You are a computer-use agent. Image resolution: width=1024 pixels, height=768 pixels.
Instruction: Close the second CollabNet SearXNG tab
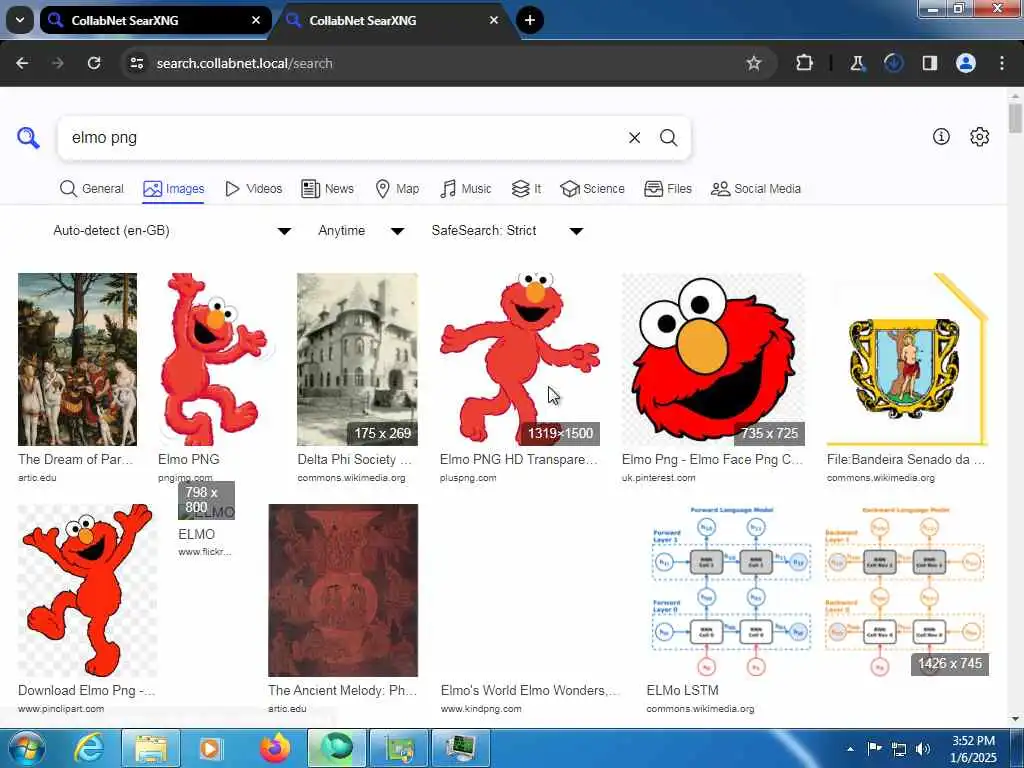tap(494, 20)
